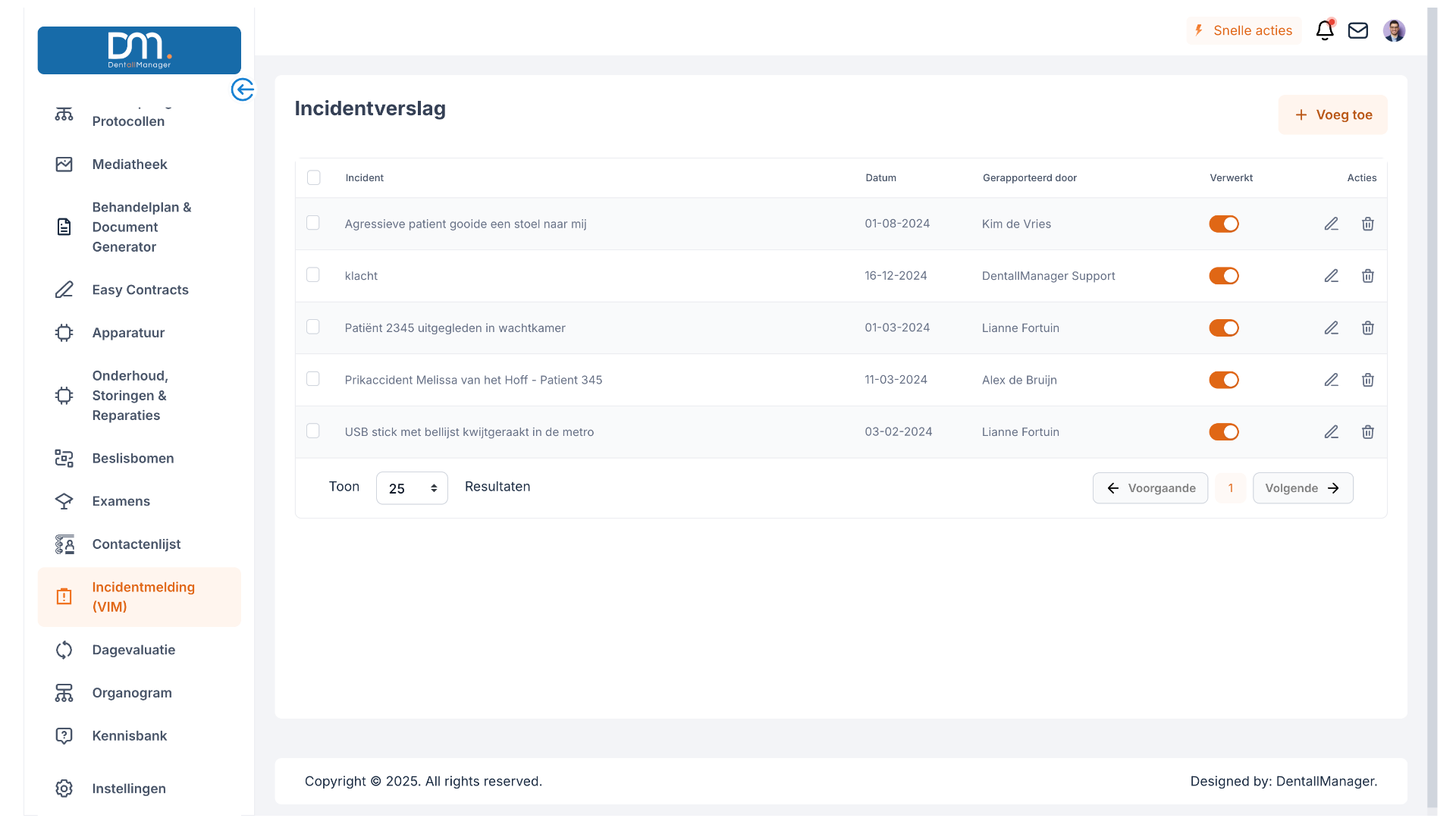Viewport: 1456px width, 818px height.
Task: Delete the USB stick incident
Action: [x=1367, y=432]
